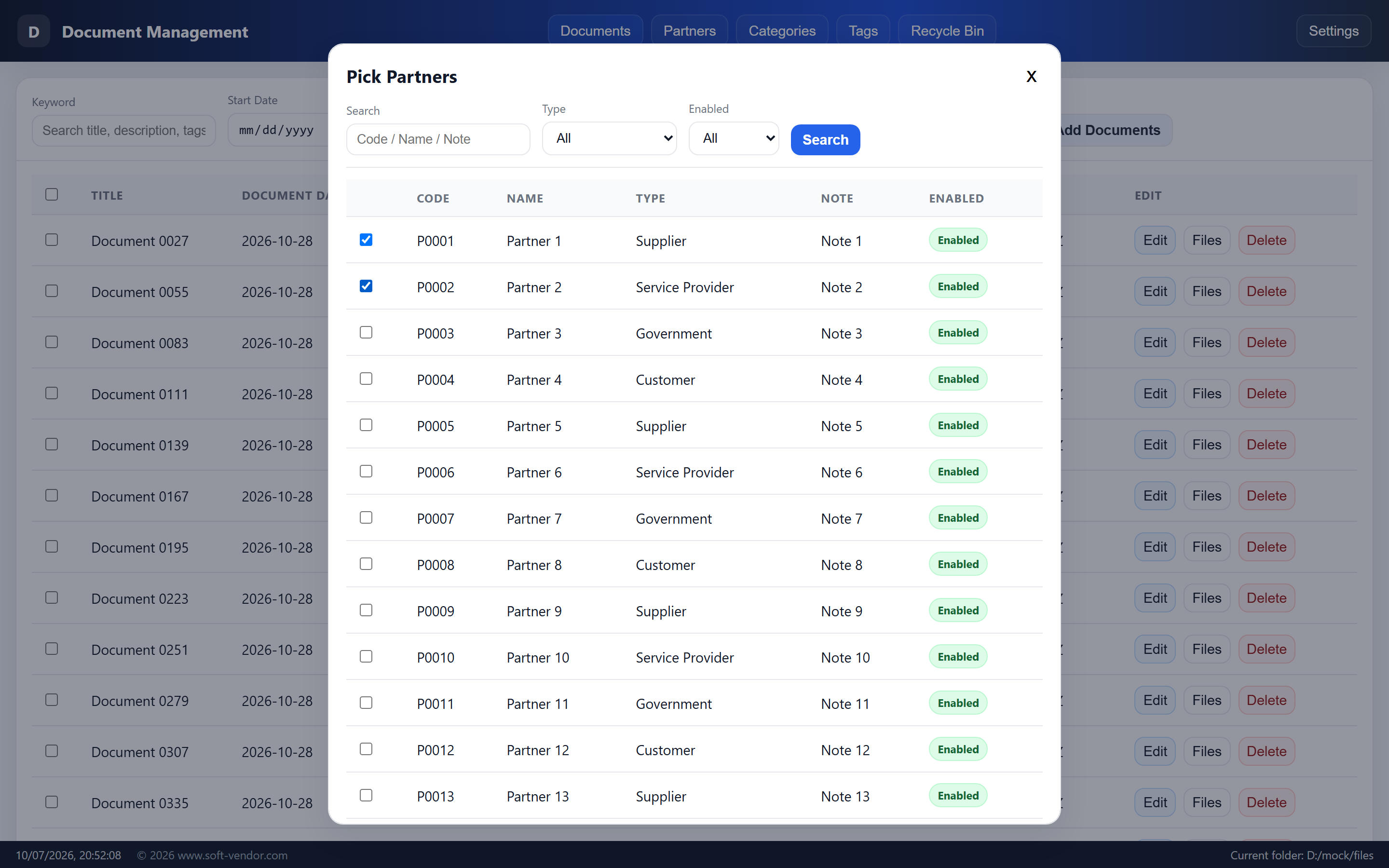
Task: Toggle the Document 0027 row checkbox
Action: pos(52,239)
